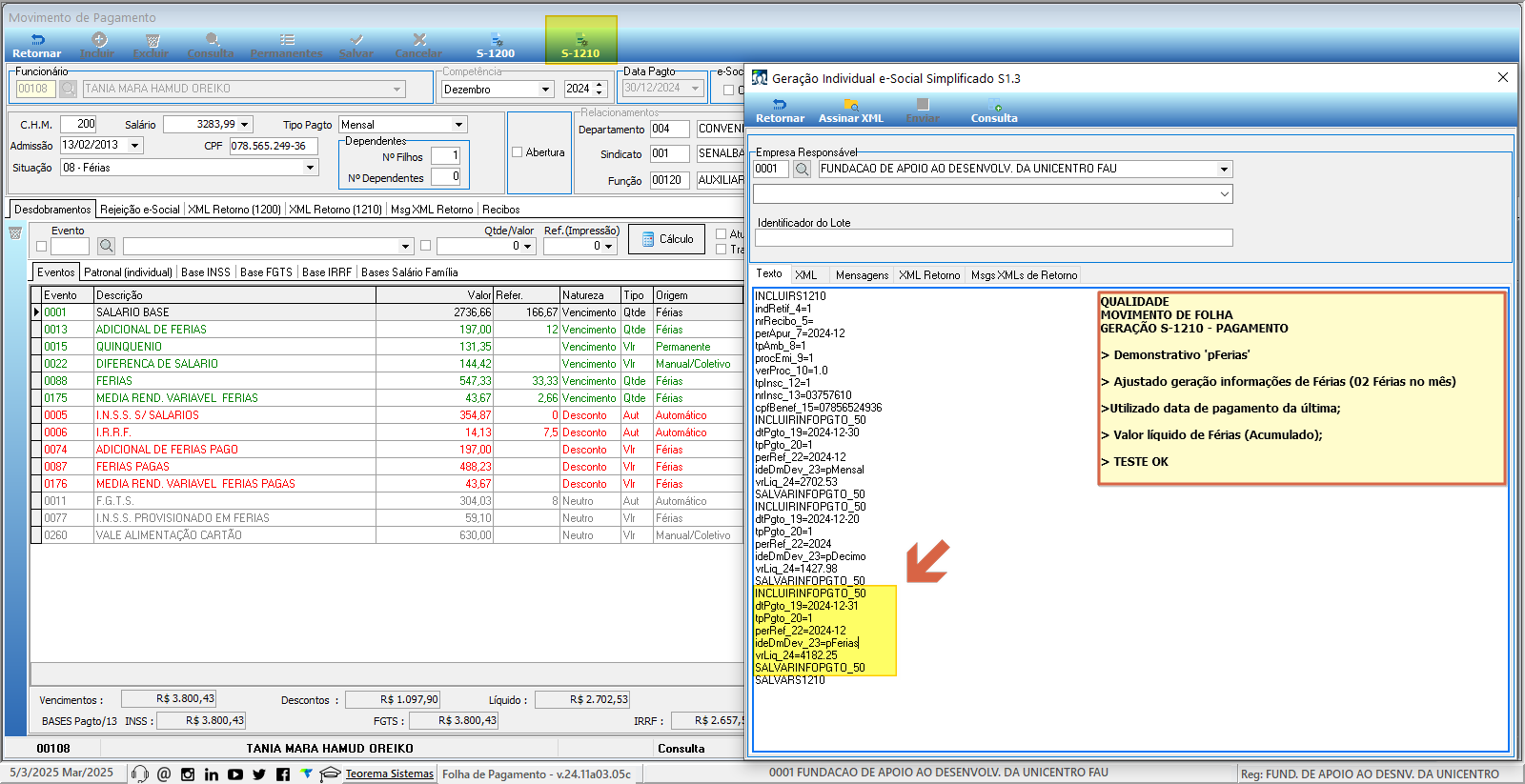Viewport: 1525px width, 784px height.
Task: Open the Data Pagto date dropdown
Action: (696, 88)
